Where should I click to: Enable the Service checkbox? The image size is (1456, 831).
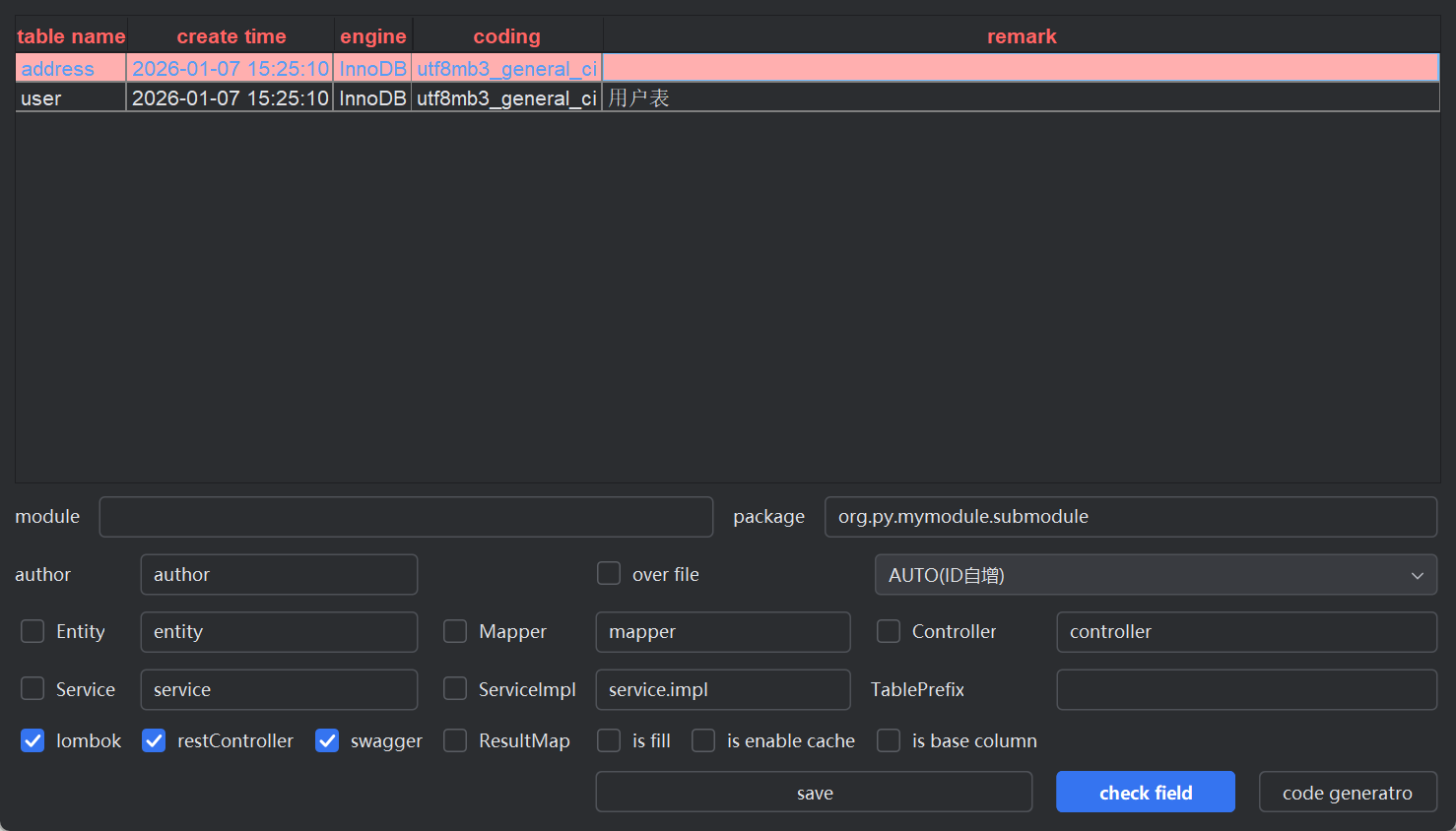coord(33,688)
